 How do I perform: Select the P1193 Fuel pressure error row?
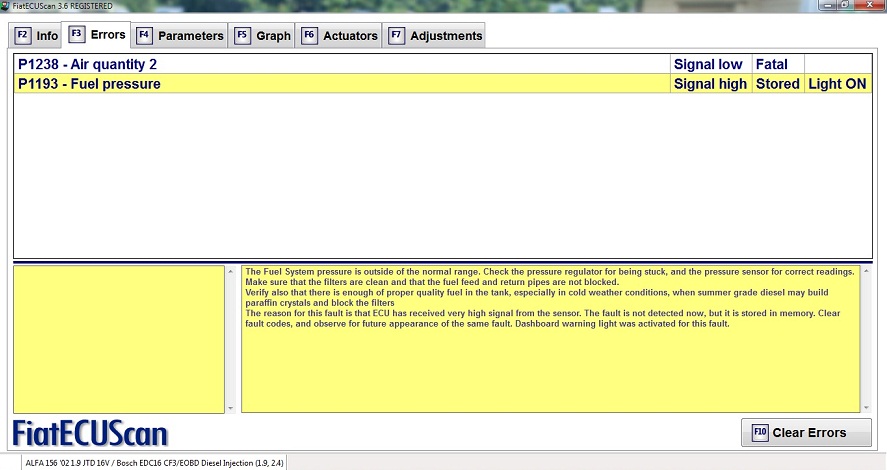(90, 84)
